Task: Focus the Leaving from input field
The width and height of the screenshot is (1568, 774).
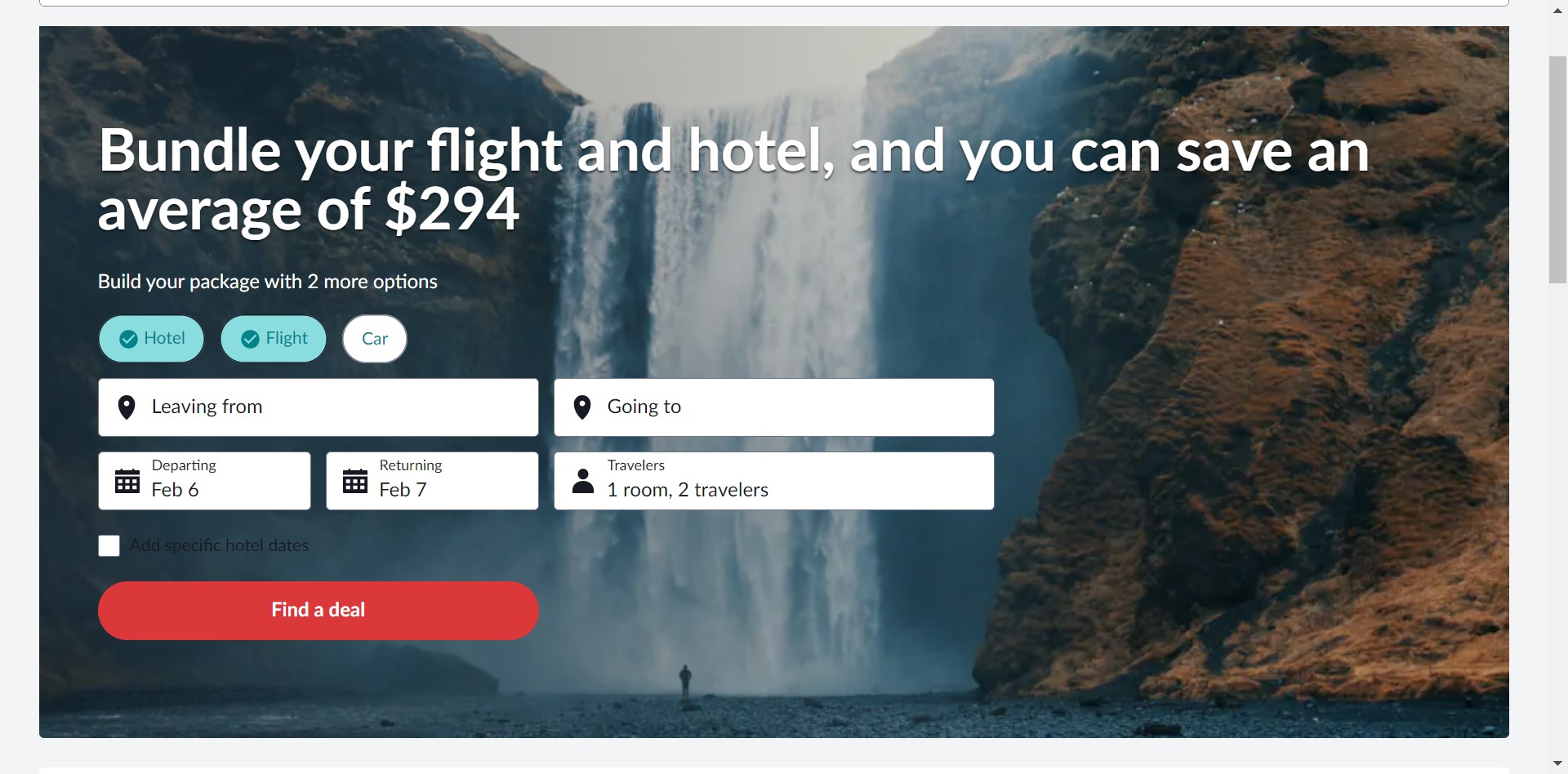Action: pos(318,407)
